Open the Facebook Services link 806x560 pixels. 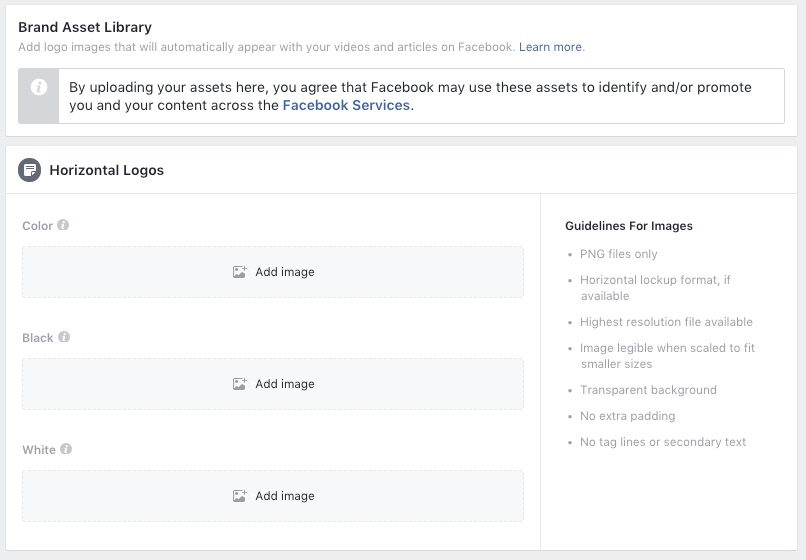(346, 105)
